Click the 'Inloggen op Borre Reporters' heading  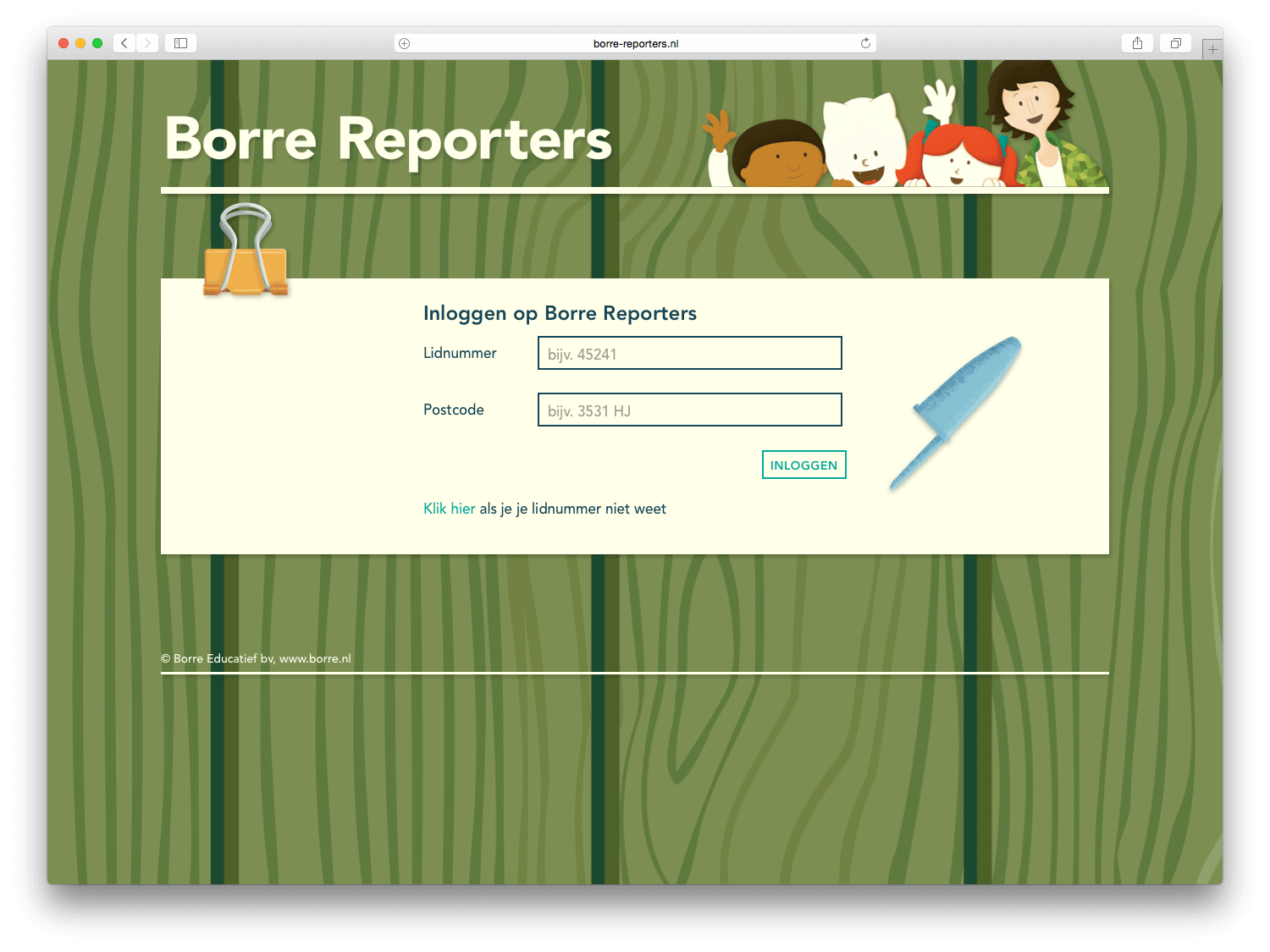click(x=560, y=313)
